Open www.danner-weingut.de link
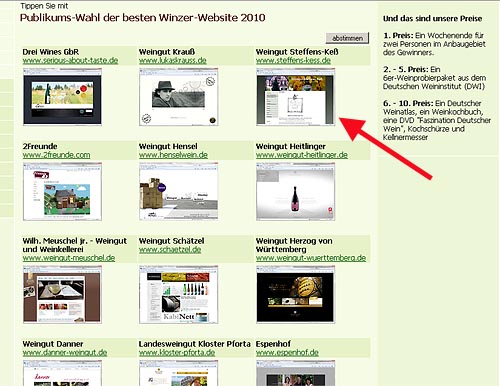 65,353
